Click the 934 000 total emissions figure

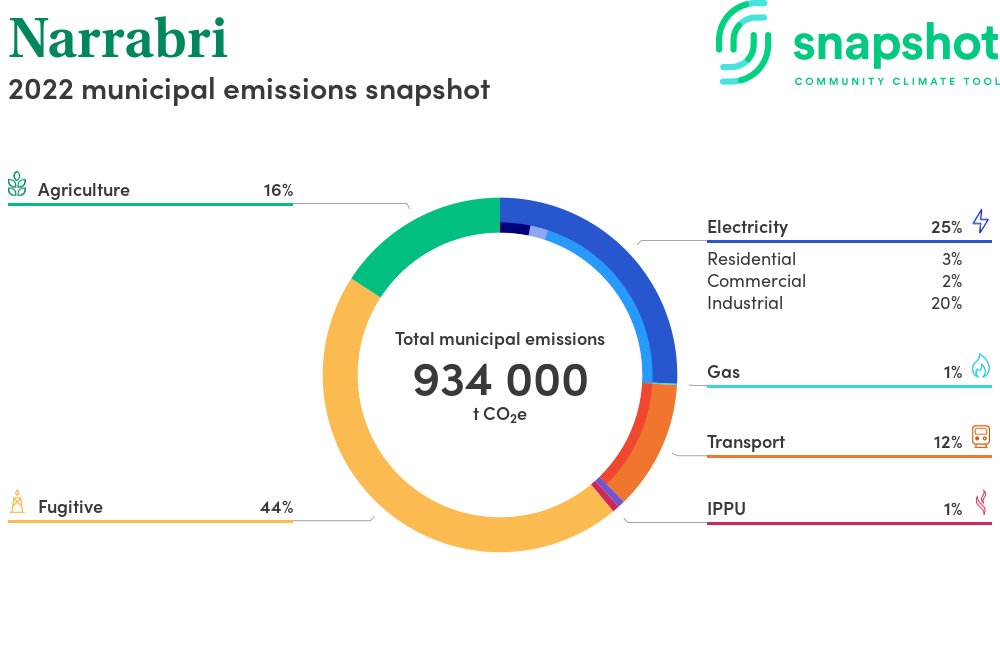pos(500,381)
